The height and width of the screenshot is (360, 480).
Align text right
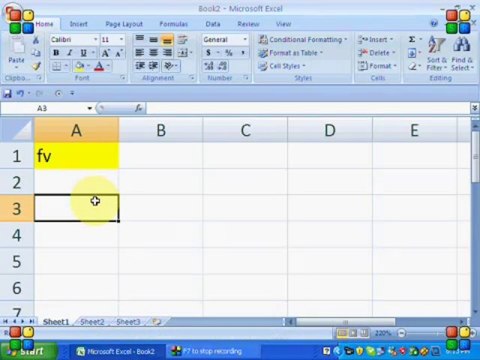[167, 53]
